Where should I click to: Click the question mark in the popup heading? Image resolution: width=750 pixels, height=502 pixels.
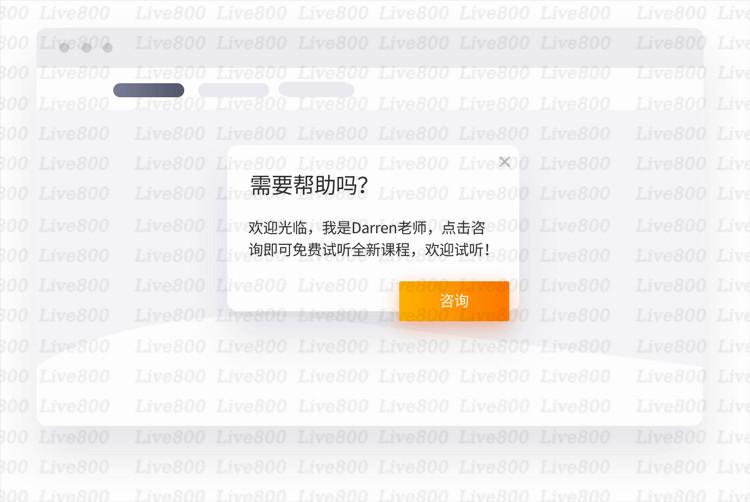click(362, 186)
